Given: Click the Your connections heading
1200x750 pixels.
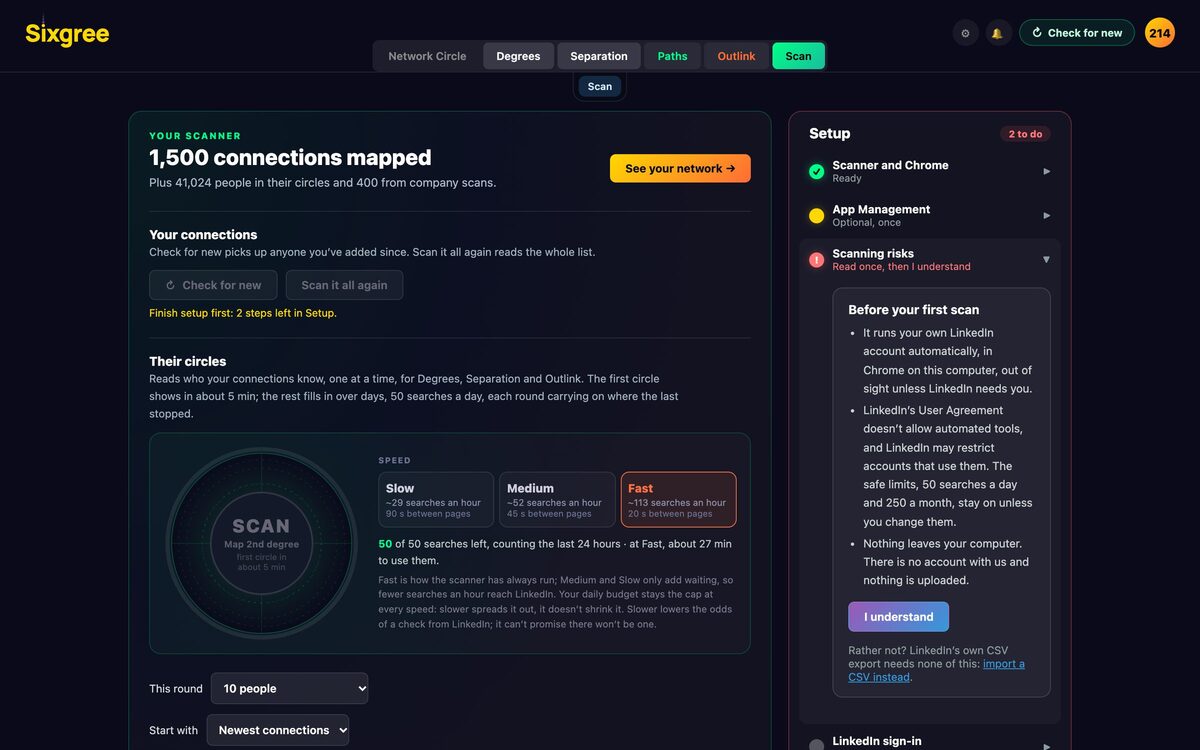Looking at the screenshot, I should pyautogui.click(x=203, y=235).
